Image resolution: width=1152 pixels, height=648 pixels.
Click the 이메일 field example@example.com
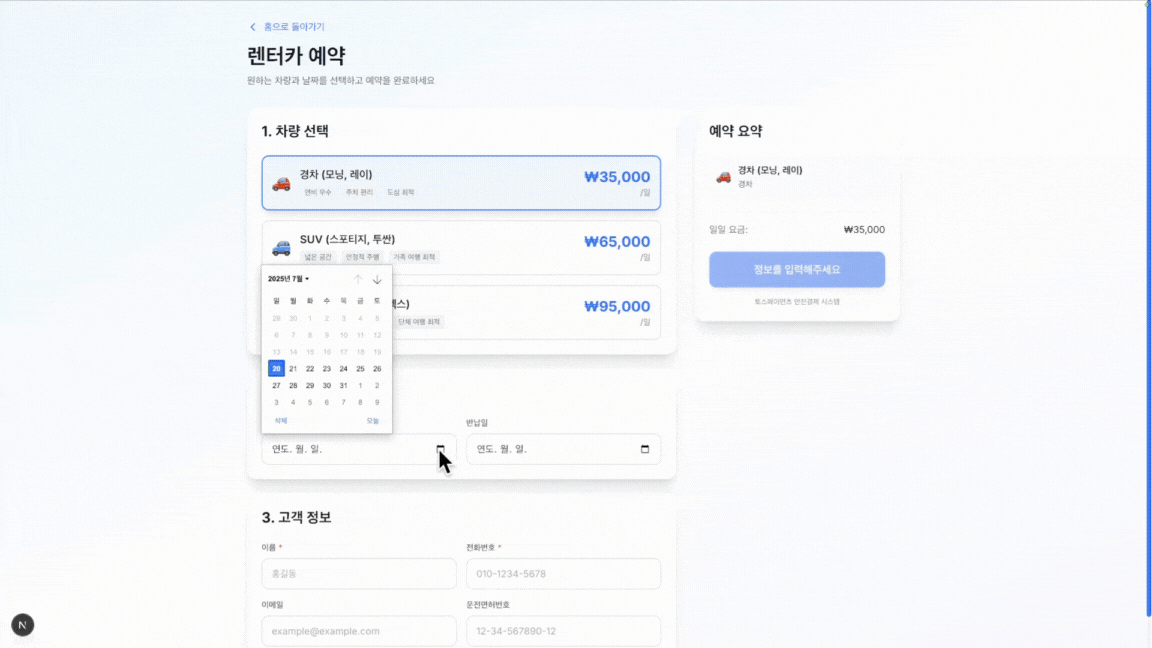click(359, 631)
